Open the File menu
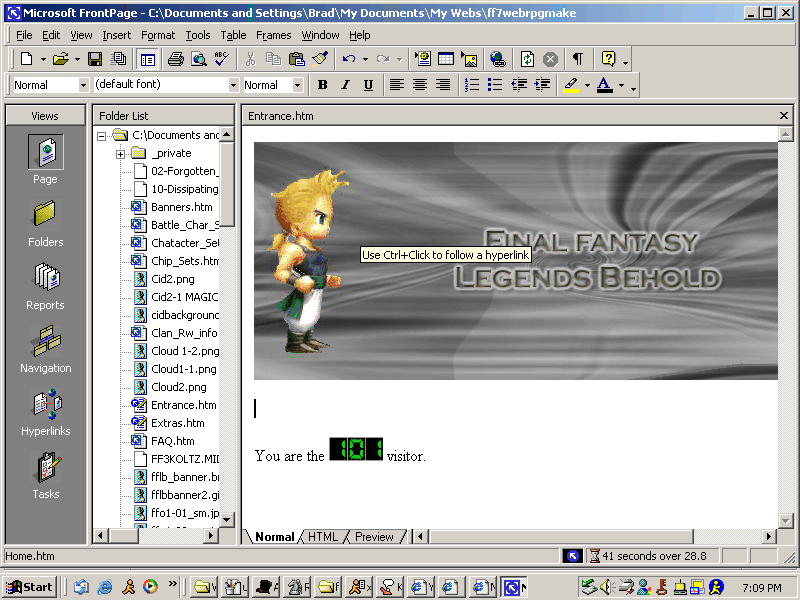The height and width of the screenshot is (600, 800). coord(24,35)
